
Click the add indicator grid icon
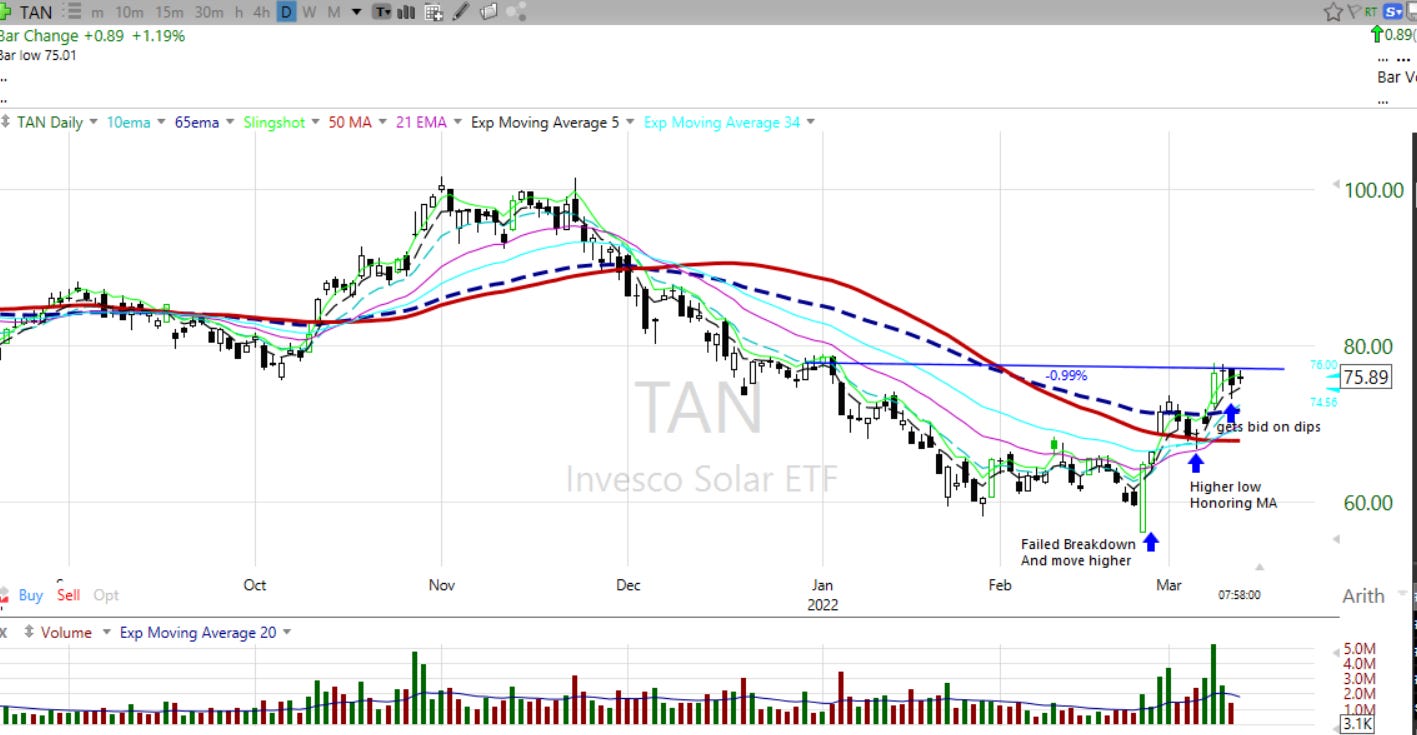coord(434,13)
